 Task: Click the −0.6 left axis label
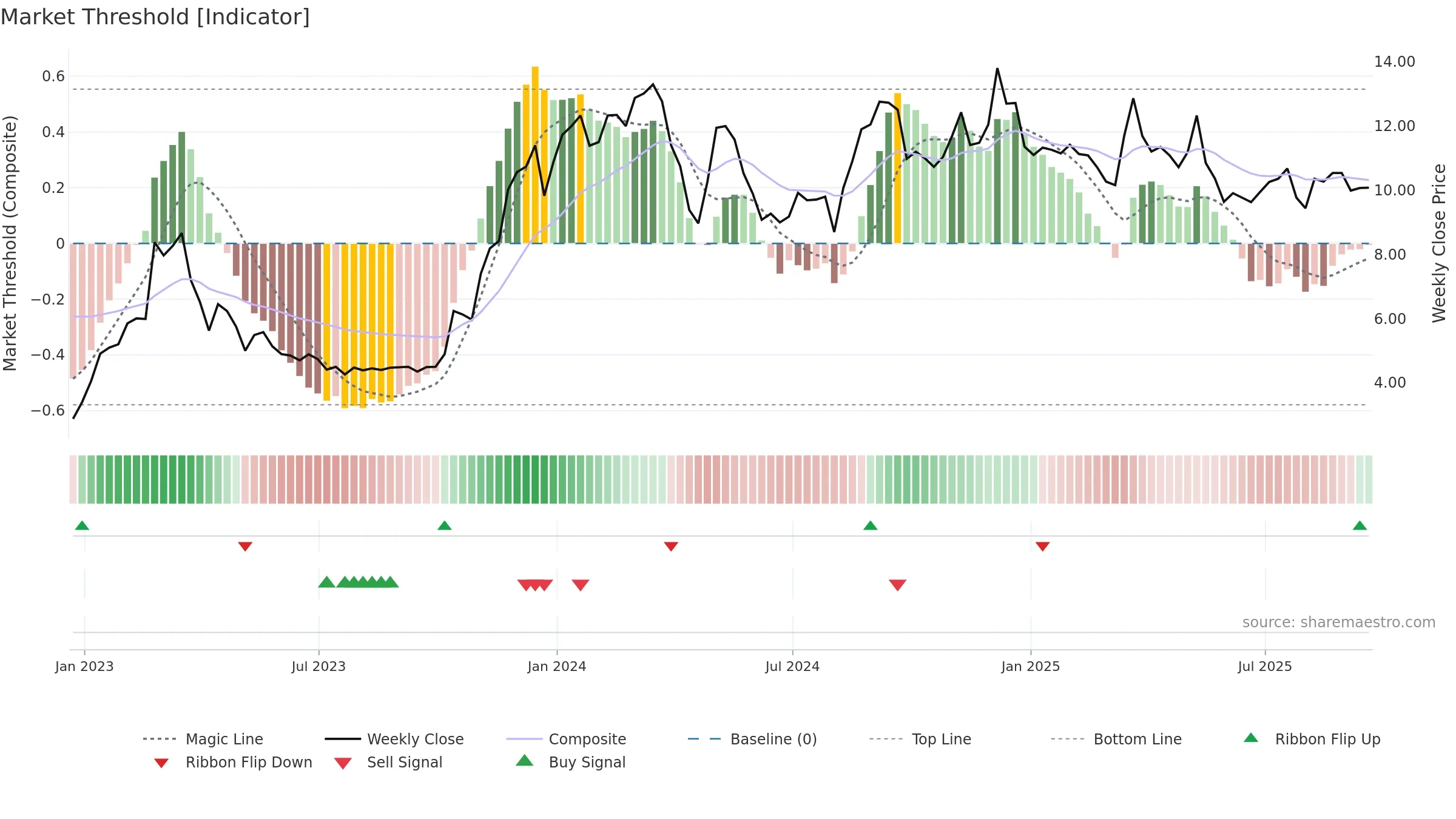click(48, 410)
